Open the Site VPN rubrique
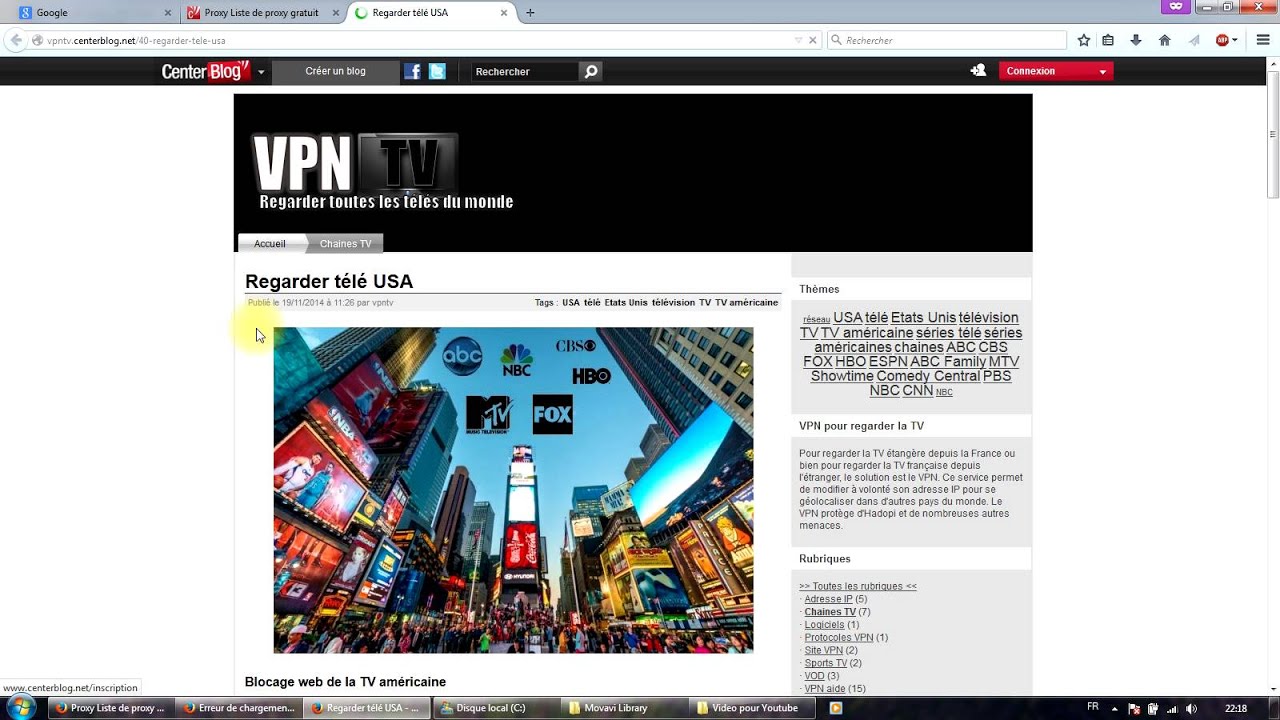The height and width of the screenshot is (720, 1280). pos(824,650)
